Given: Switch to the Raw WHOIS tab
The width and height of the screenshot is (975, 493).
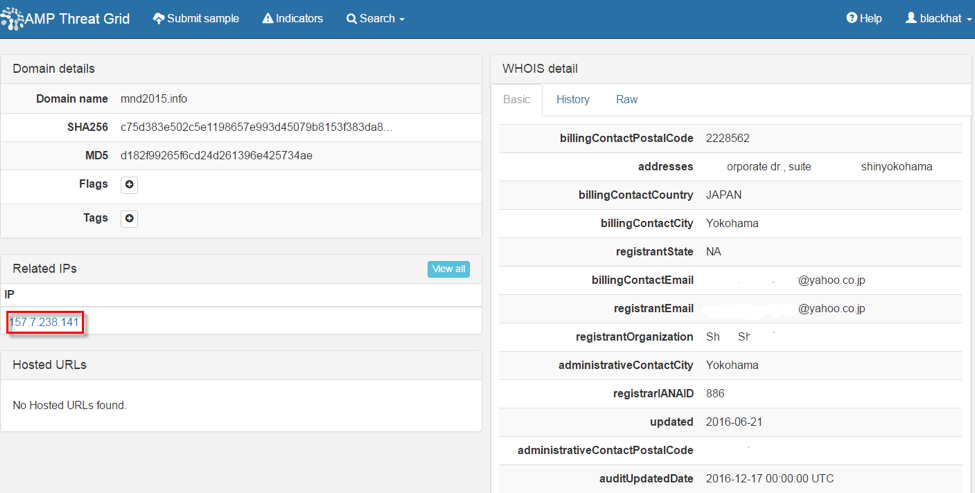Looking at the screenshot, I should [627, 100].
